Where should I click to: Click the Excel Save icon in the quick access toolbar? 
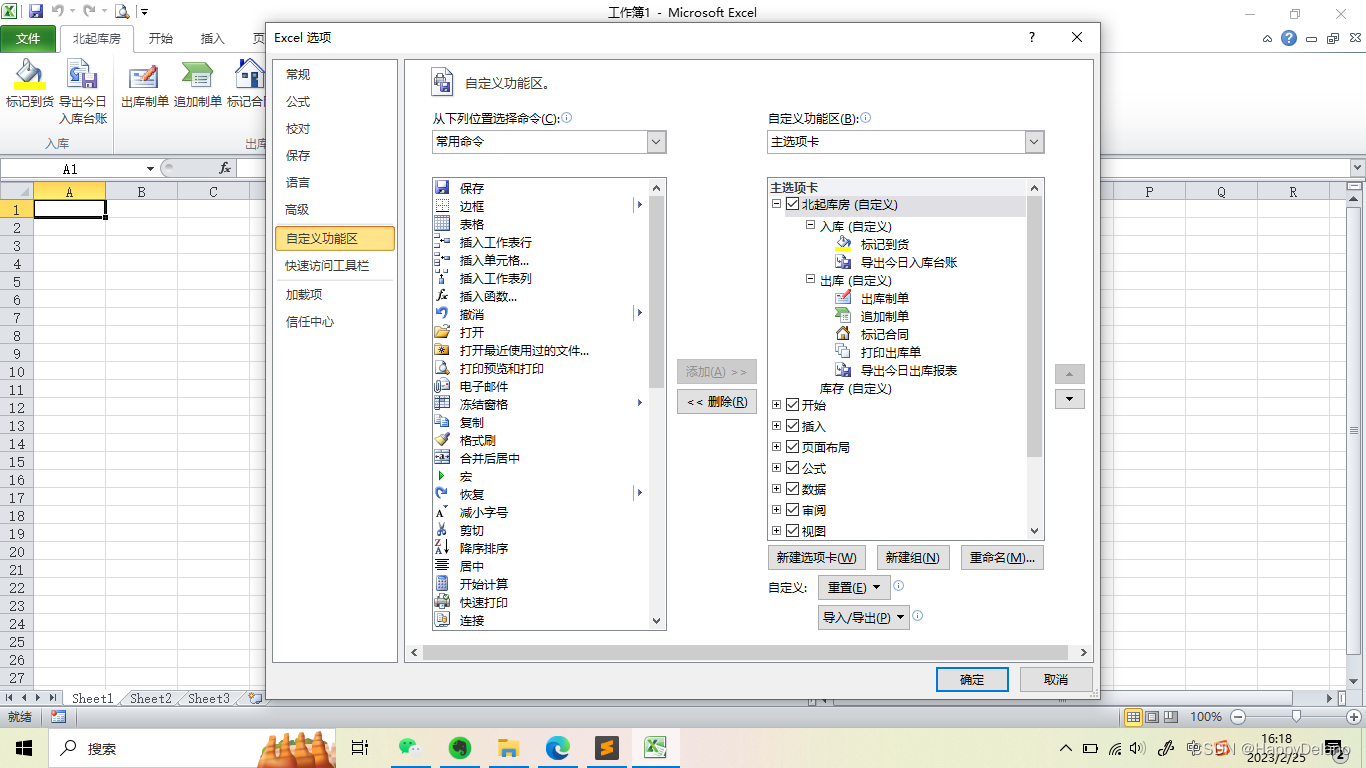36,12
